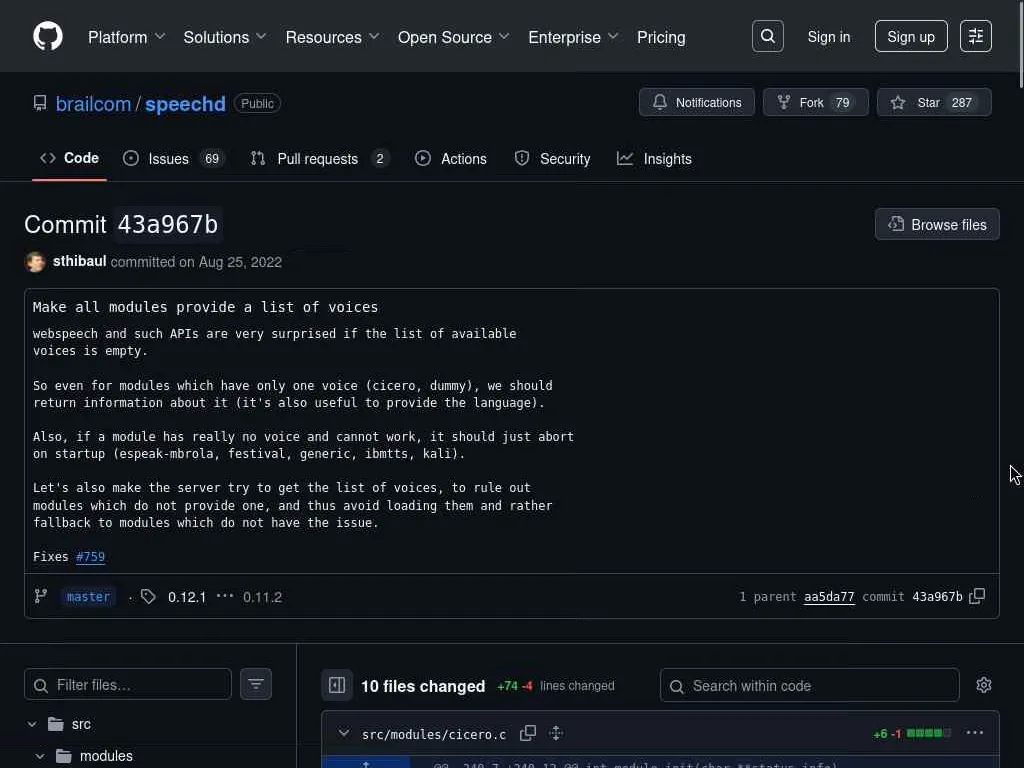This screenshot has height=768, width=1024.
Task: Open the file filter options button
Action: [x=256, y=684]
